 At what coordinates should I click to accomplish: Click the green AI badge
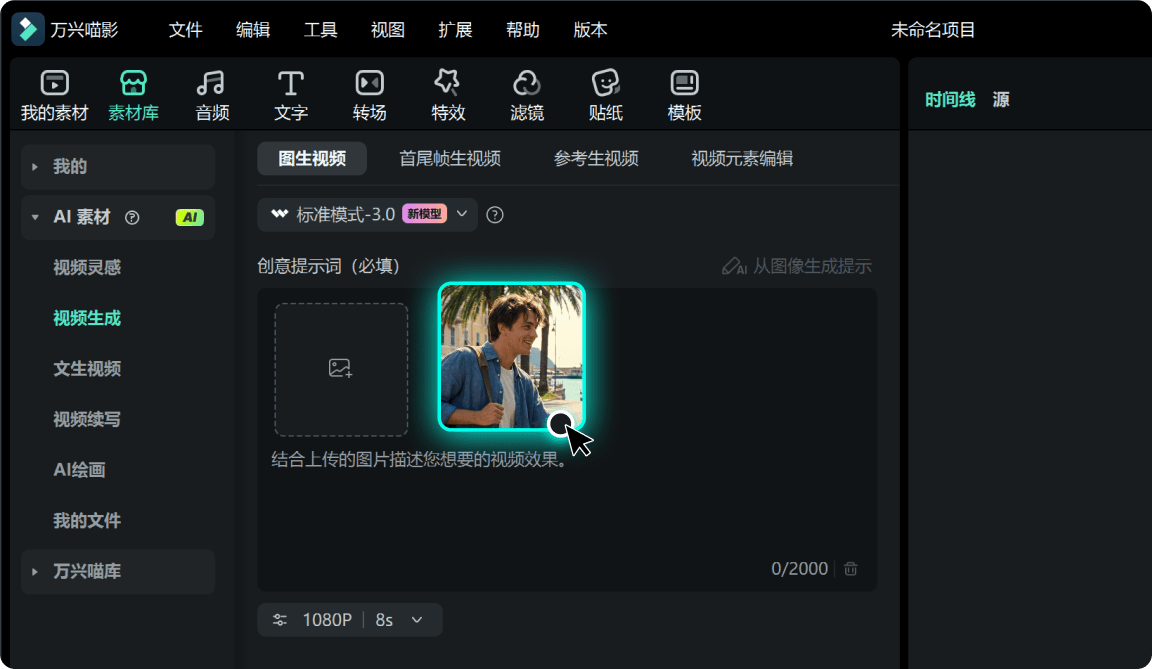[x=190, y=217]
